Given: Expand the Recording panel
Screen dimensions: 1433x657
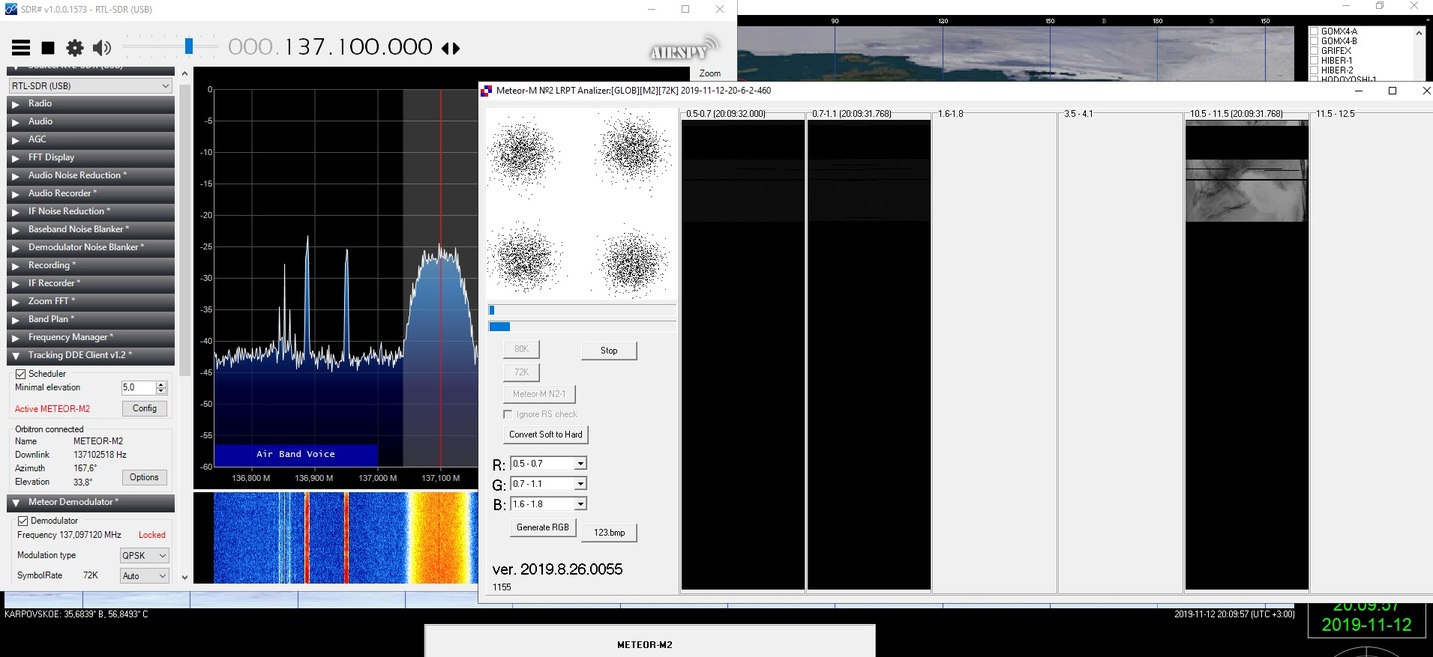Looking at the screenshot, I should [90, 266].
